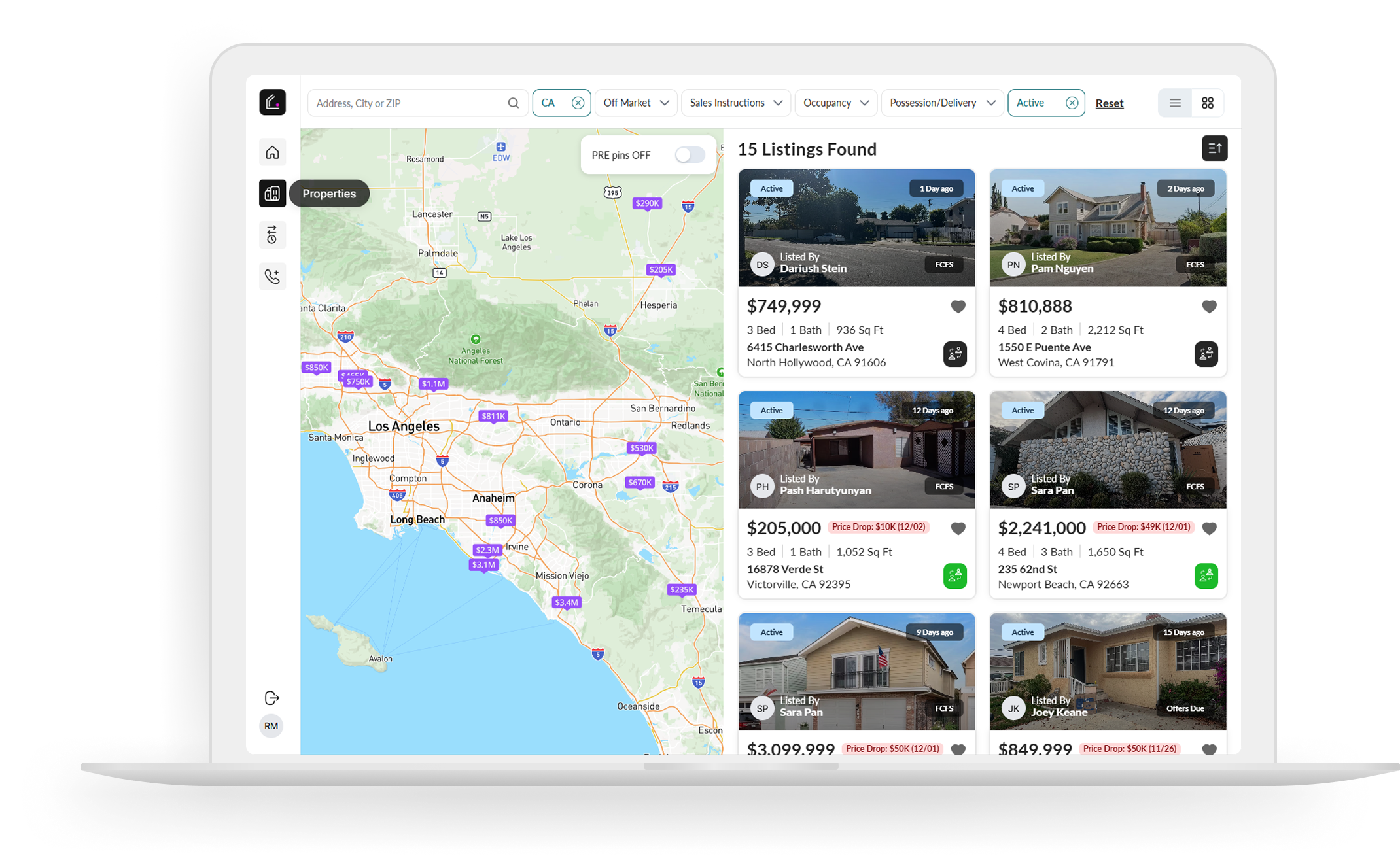
Task: Click the 235 62nd St address
Action: point(1028,569)
